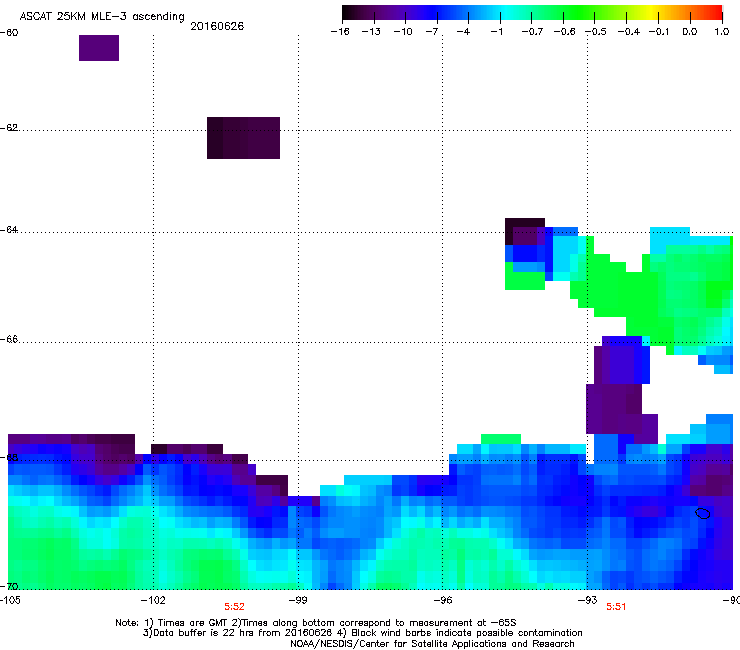Click the color scale label -4

[x=463, y=32]
